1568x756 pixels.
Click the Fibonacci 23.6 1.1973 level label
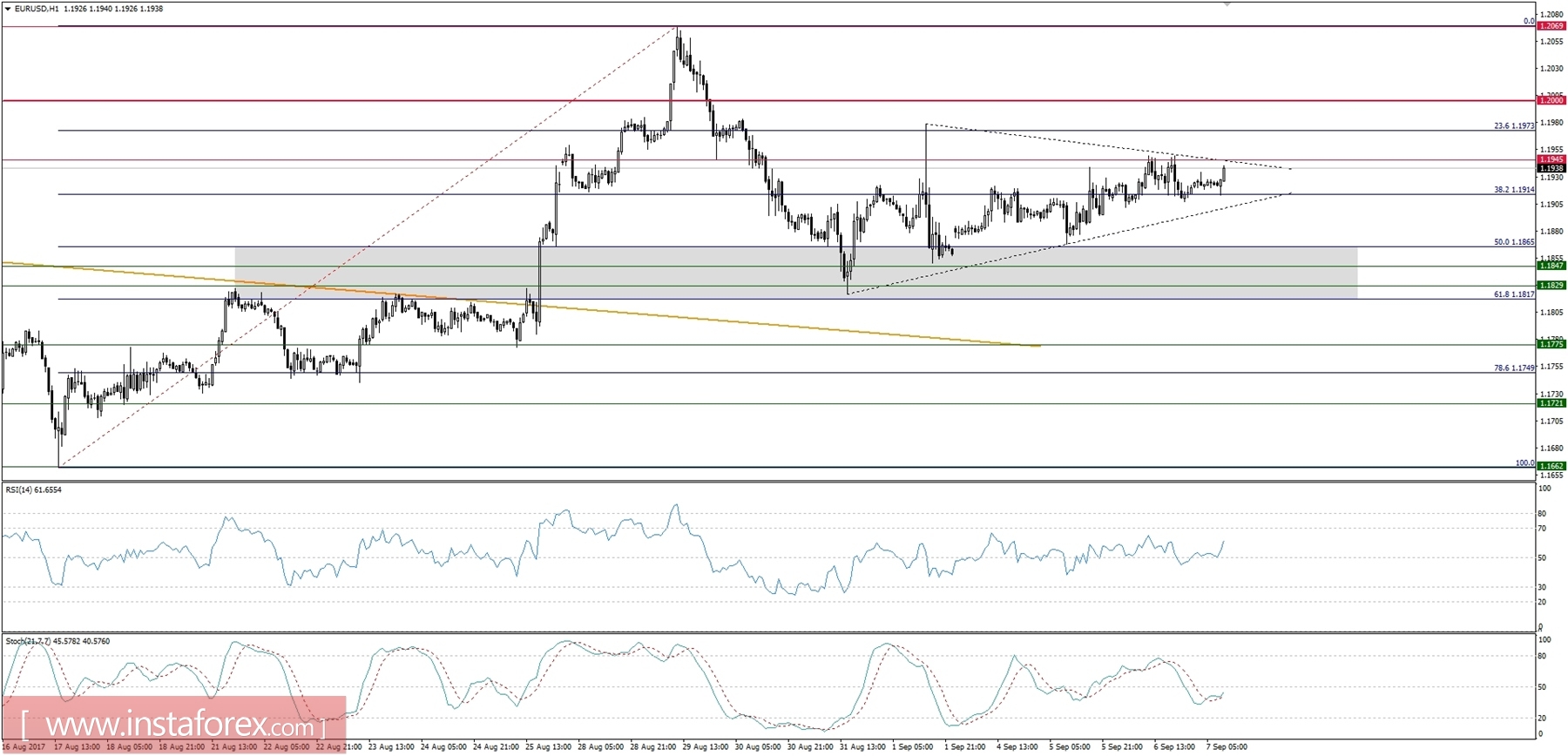pos(1514,125)
